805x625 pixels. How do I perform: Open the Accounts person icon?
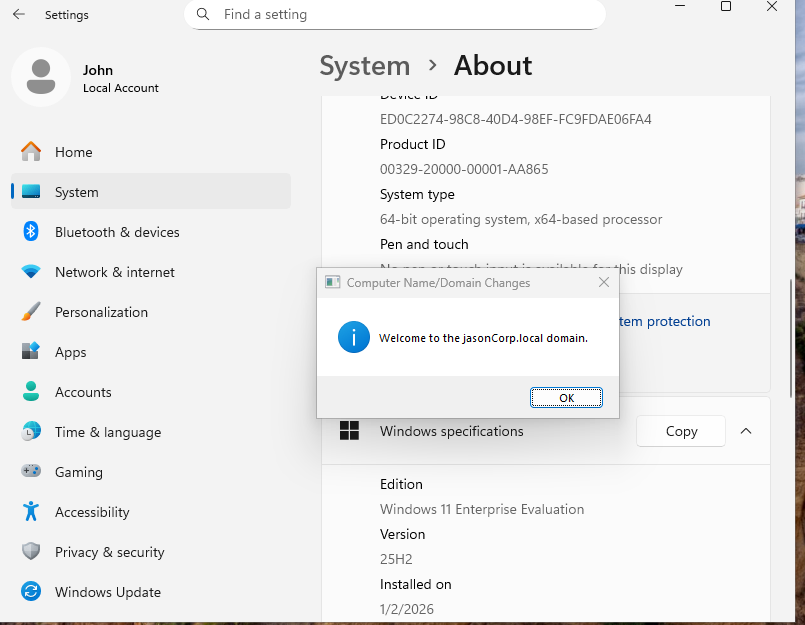point(31,392)
